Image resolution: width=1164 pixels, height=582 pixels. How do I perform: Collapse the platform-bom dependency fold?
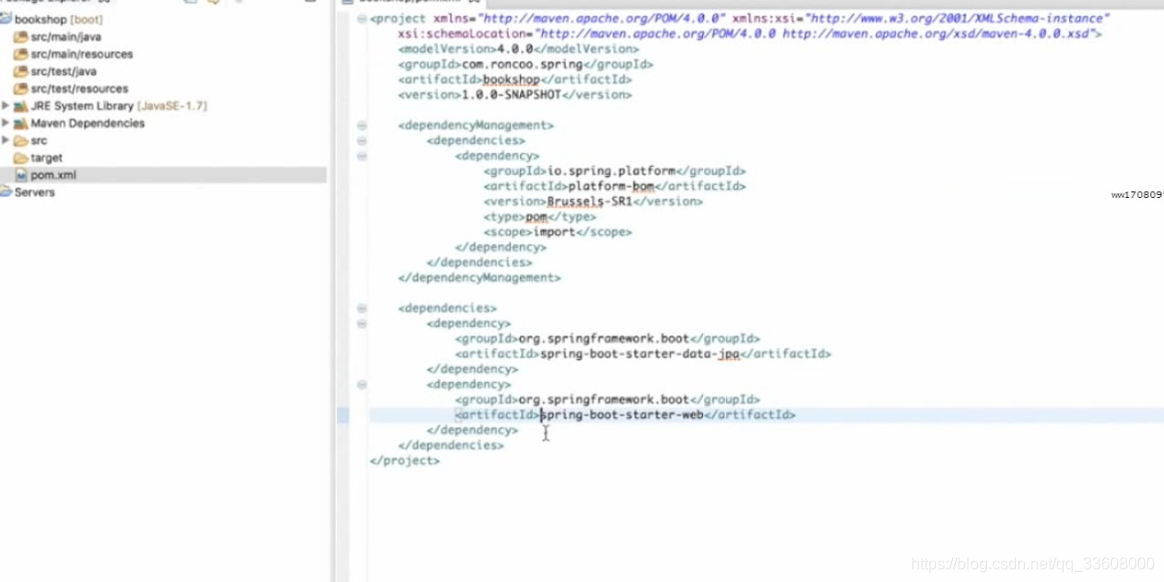coord(362,156)
